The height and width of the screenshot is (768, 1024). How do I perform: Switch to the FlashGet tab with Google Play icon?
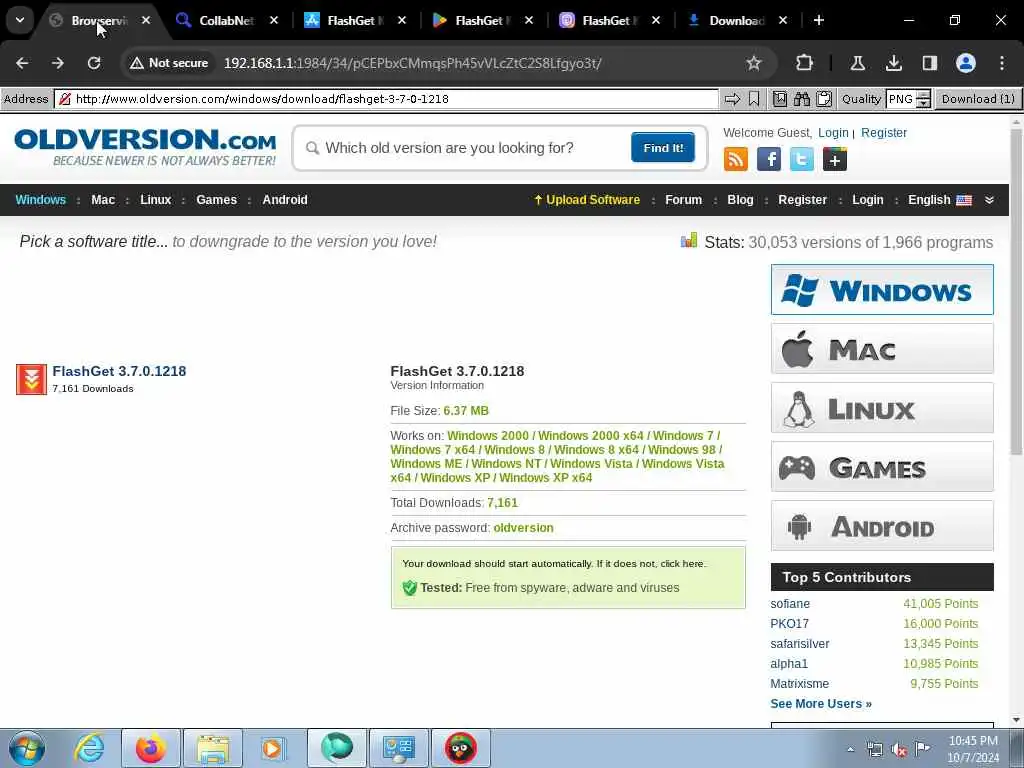tap(483, 21)
